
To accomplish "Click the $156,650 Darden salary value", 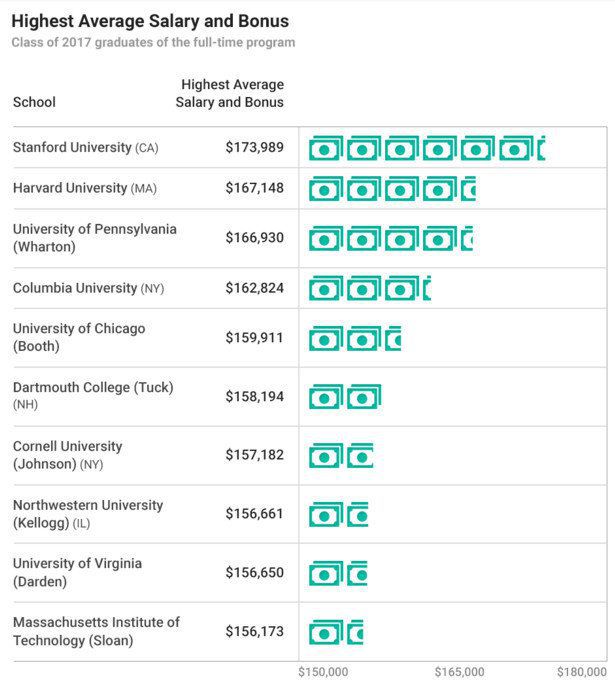I will [x=254, y=572].
